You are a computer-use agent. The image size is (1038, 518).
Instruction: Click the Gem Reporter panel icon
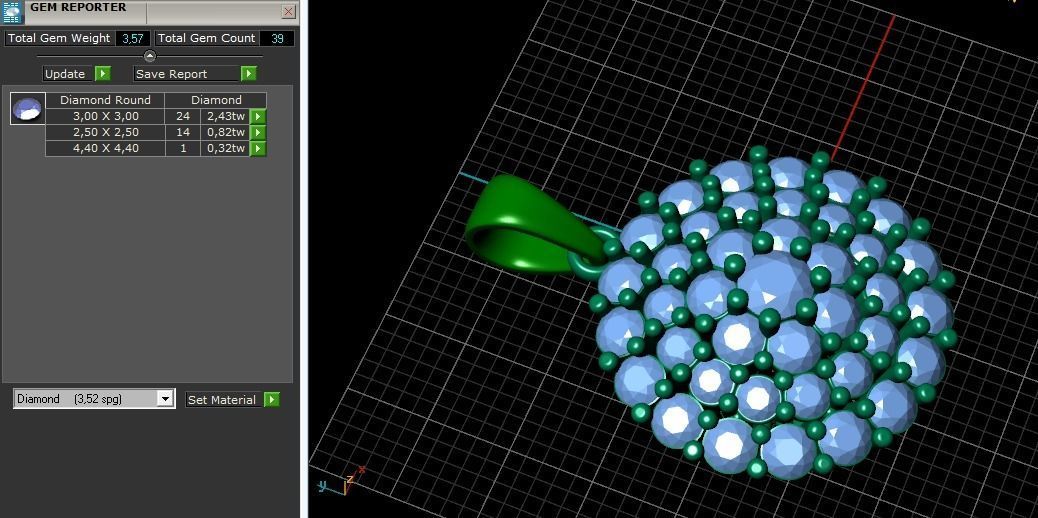[13, 12]
